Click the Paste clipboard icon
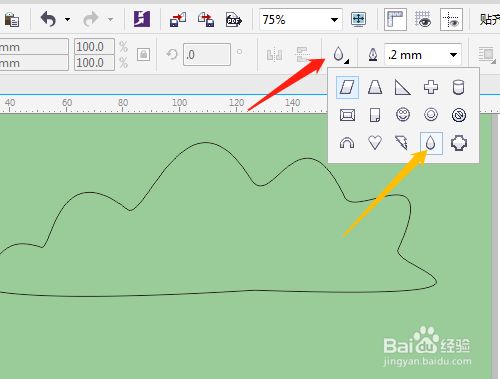Image resolution: width=500 pixels, height=379 pixels. click(11, 20)
